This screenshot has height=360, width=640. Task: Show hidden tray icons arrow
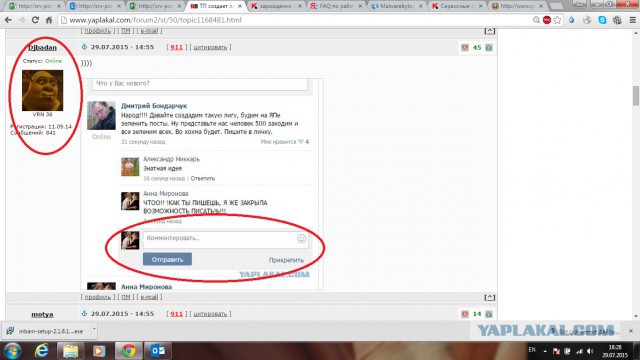tap(545, 351)
